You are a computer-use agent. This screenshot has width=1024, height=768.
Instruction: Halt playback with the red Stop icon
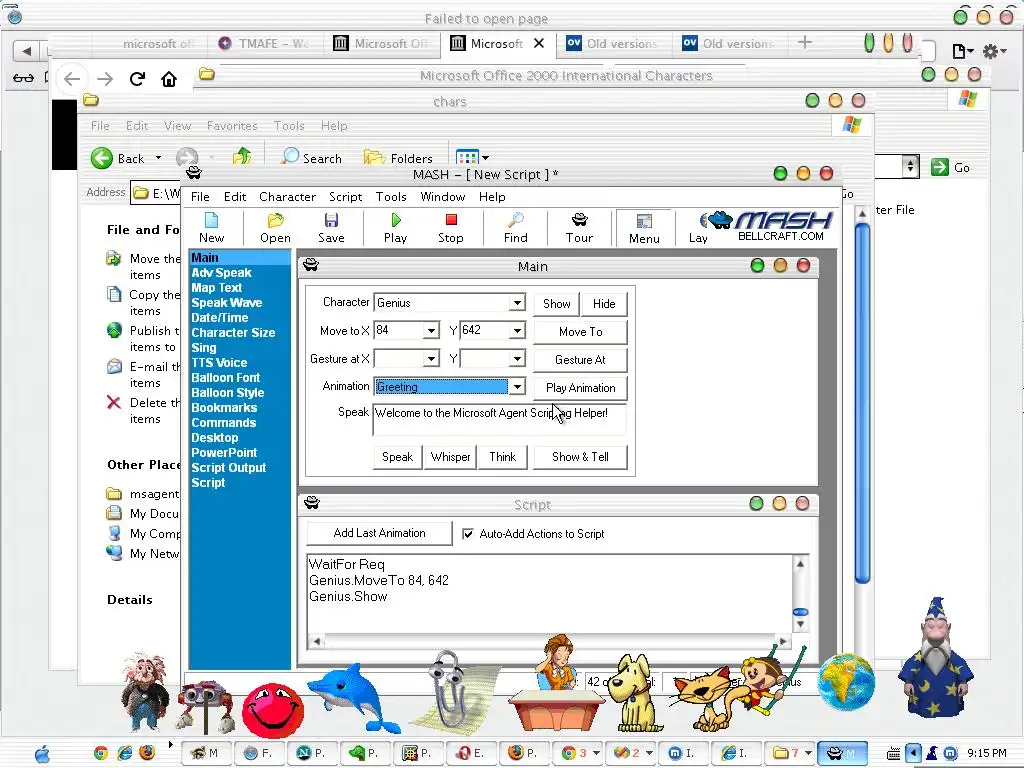tap(451, 228)
